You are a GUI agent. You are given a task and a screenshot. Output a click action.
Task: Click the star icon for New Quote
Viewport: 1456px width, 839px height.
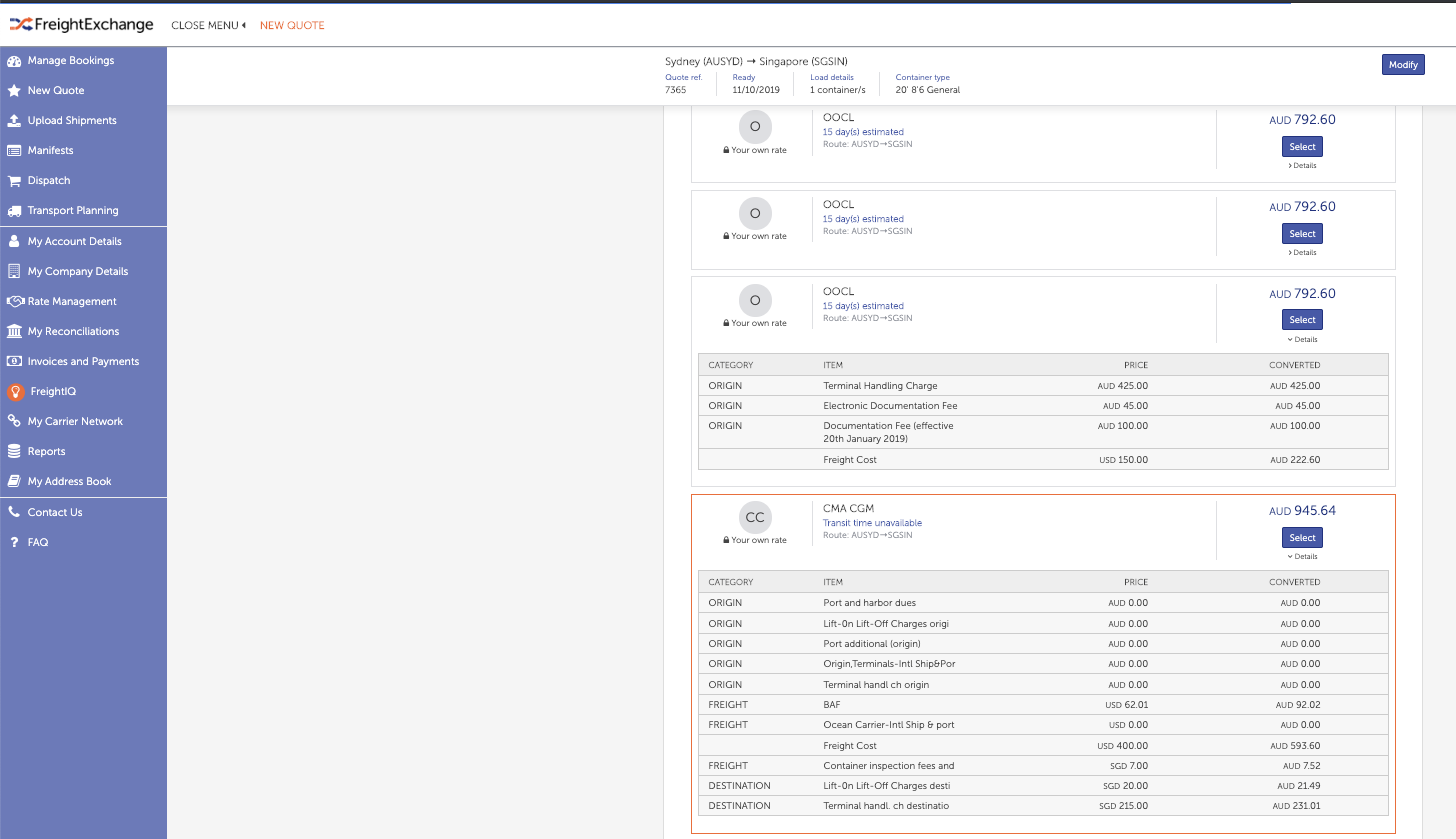click(x=14, y=91)
